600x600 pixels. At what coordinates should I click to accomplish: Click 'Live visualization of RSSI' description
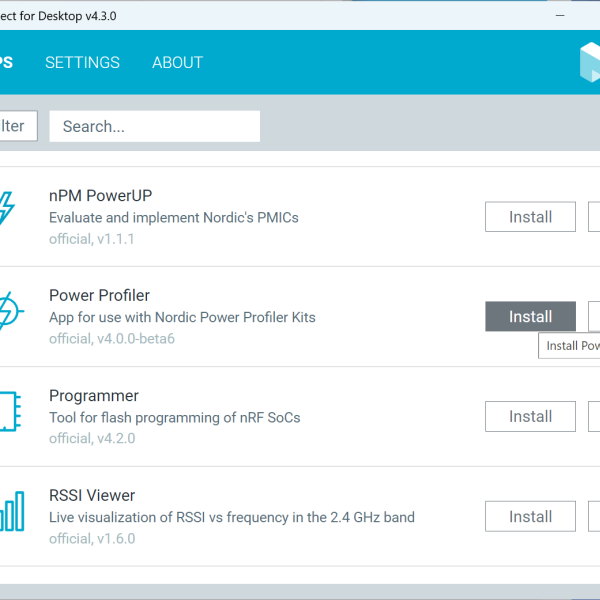pyautogui.click(x=232, y=517)
